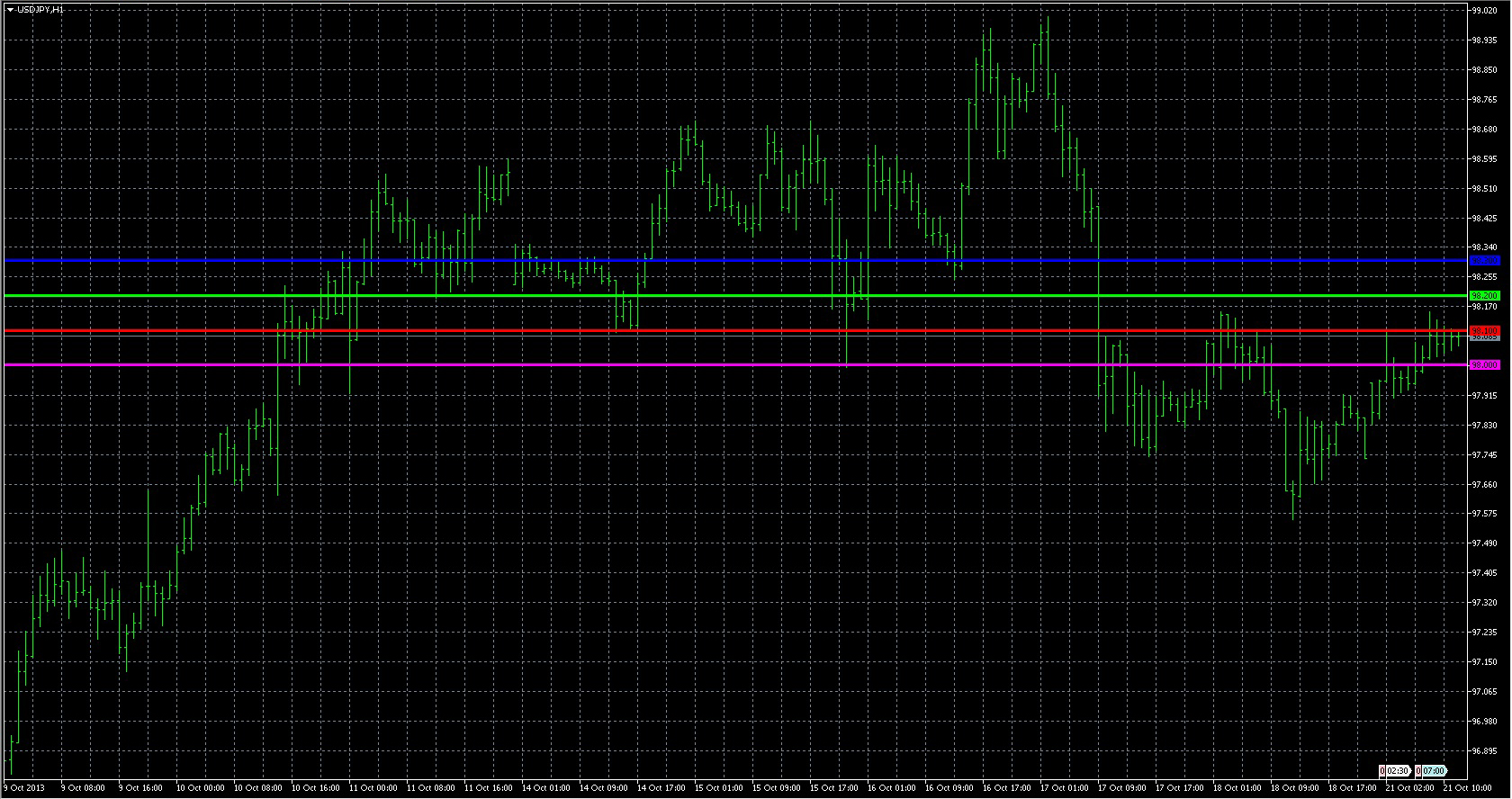Click the green 98.200 price label
This screenshot has height=799, width=1512.
tap(1484, 295)
